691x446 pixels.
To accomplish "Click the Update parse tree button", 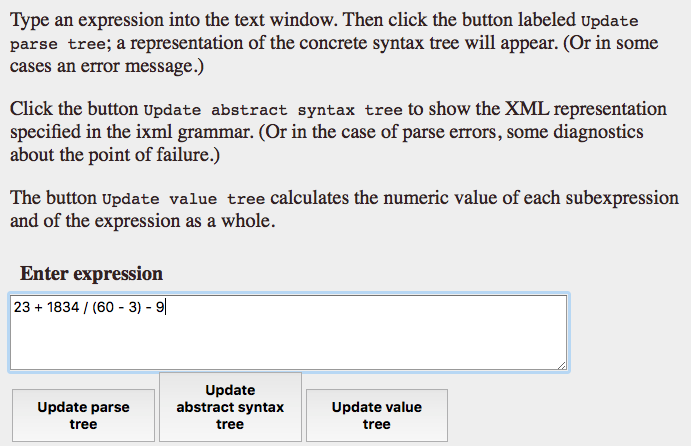I will pos(83,415).
